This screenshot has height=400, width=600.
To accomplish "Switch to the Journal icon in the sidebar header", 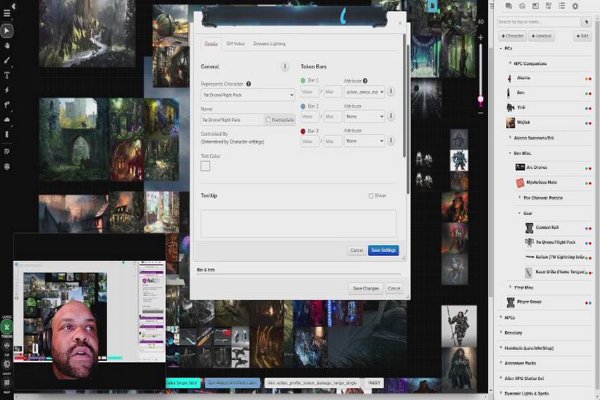I will coord(535,6).
